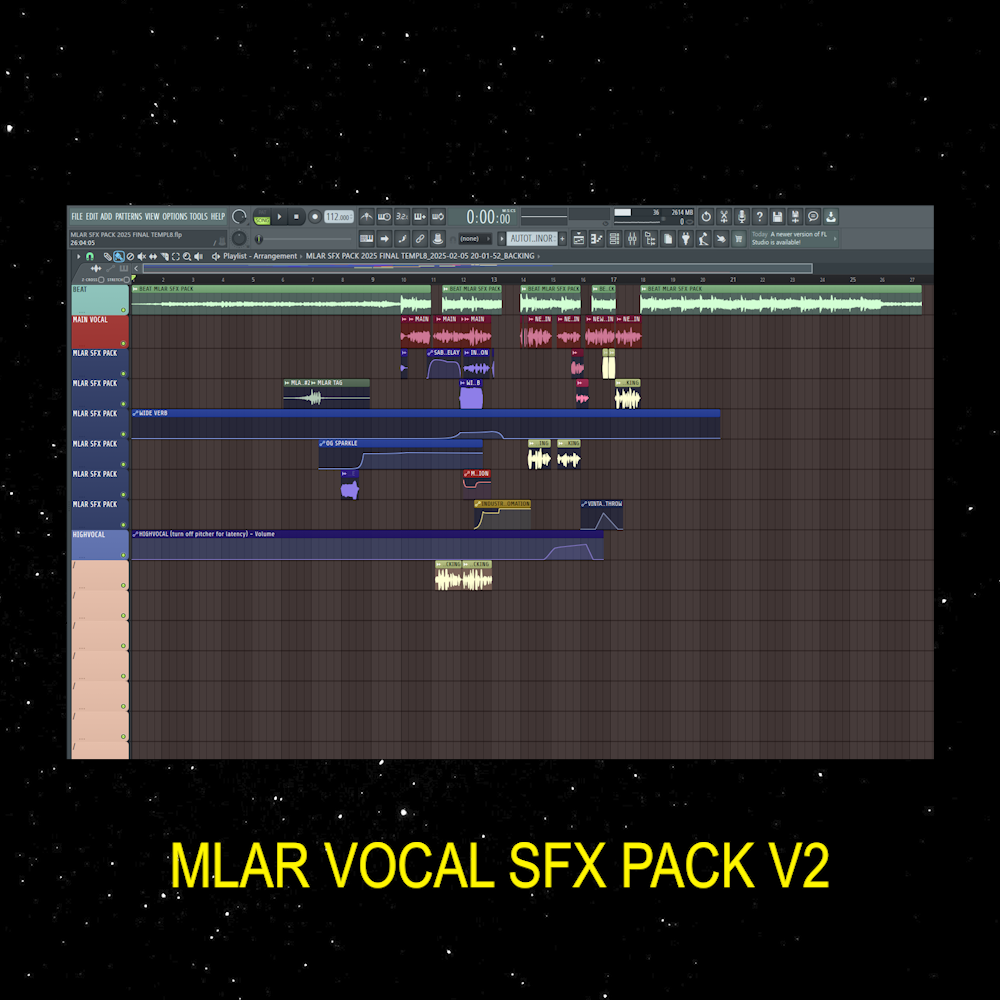Image resolution: width=1000 pixels, height=1000 pixels.
Task: Open the (none) selector dropdown
Action: [x=474, y=239]
